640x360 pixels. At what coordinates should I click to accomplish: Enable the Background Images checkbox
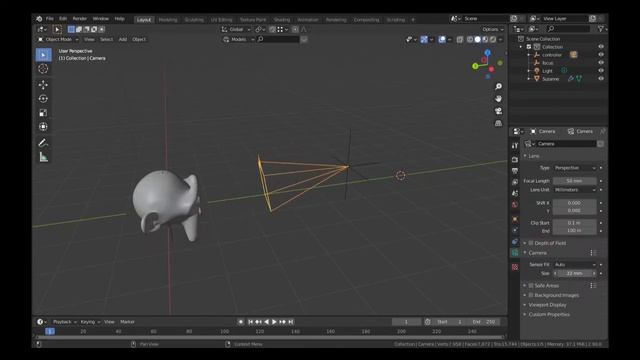(x=531, y=295)
